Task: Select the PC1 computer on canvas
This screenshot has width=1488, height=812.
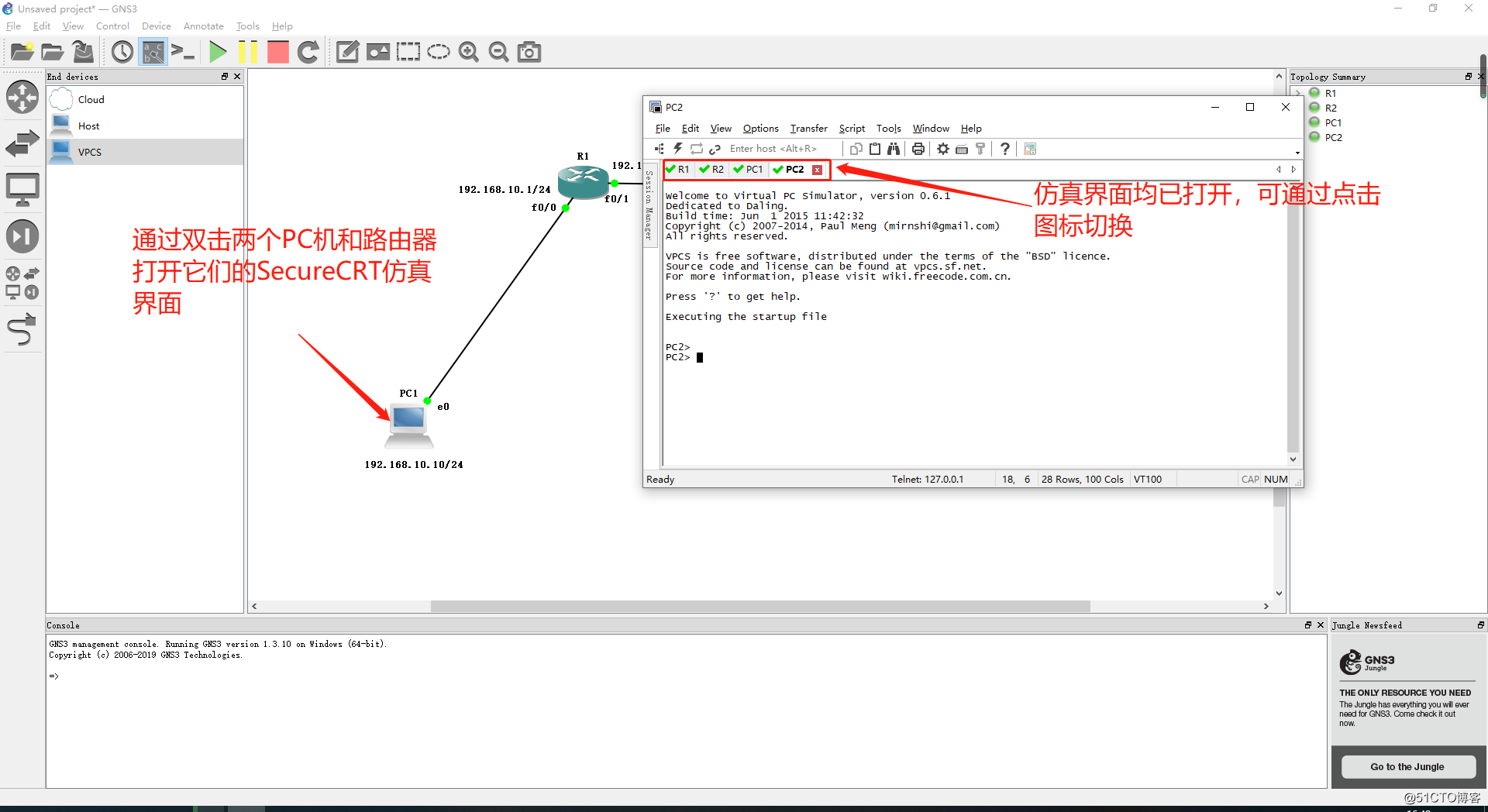Action: [409, 426]
